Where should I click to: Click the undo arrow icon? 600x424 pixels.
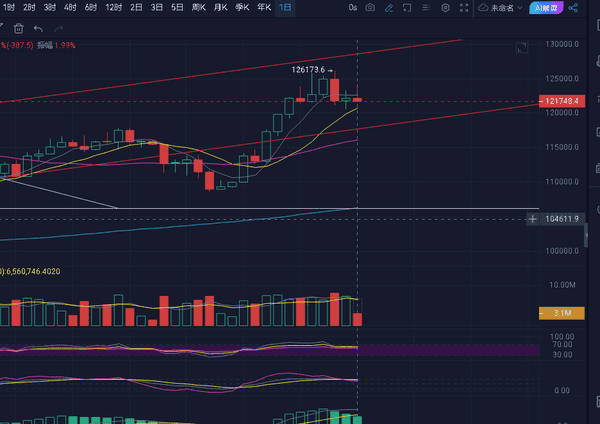(38, 28)
